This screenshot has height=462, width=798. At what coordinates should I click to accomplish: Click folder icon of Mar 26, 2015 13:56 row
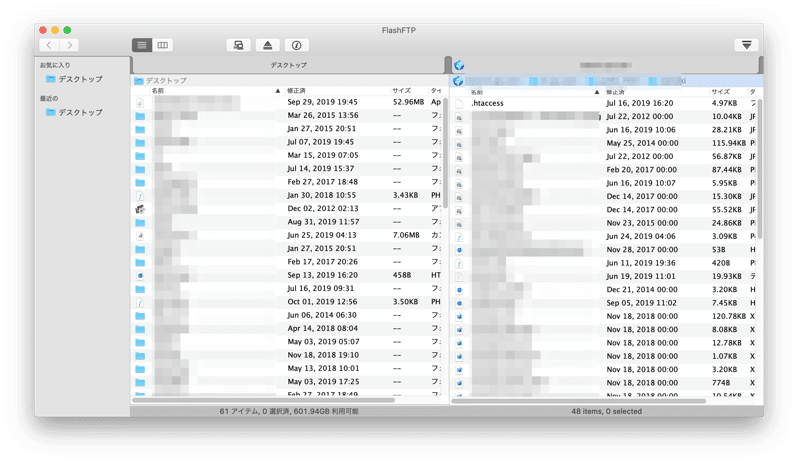point(140,116)
